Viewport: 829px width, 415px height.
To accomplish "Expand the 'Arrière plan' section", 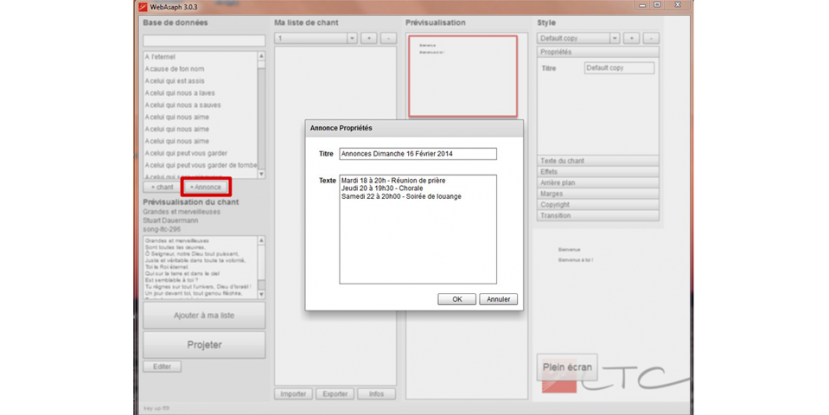I will (x=598, y=183).
